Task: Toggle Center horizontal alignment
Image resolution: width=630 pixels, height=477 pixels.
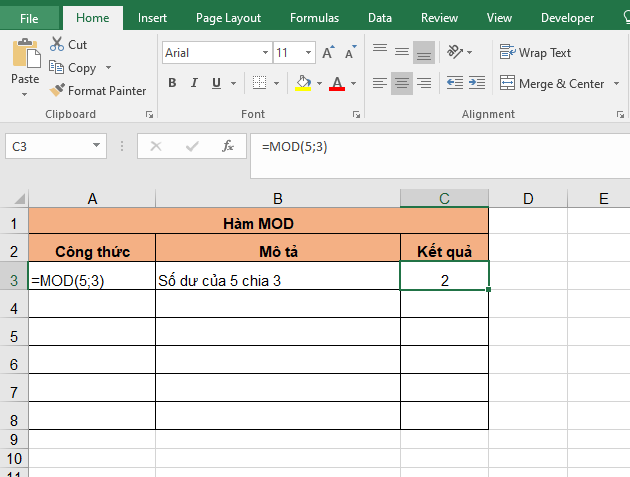Action: pos(402,83)
